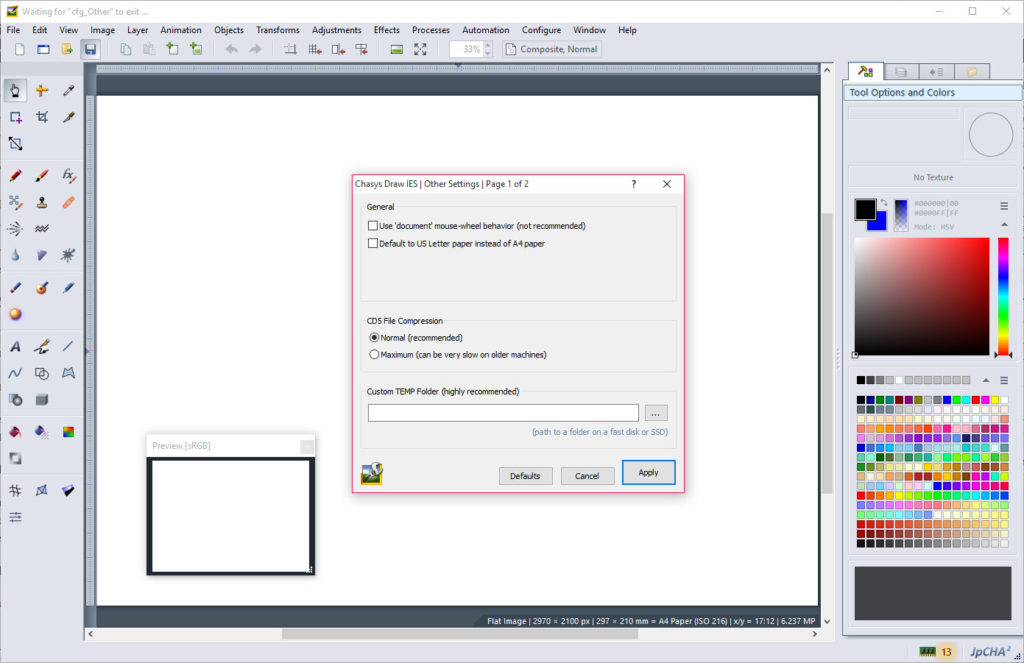
Task: Collapse the palette swatches triangle
Action: point(985,380)
